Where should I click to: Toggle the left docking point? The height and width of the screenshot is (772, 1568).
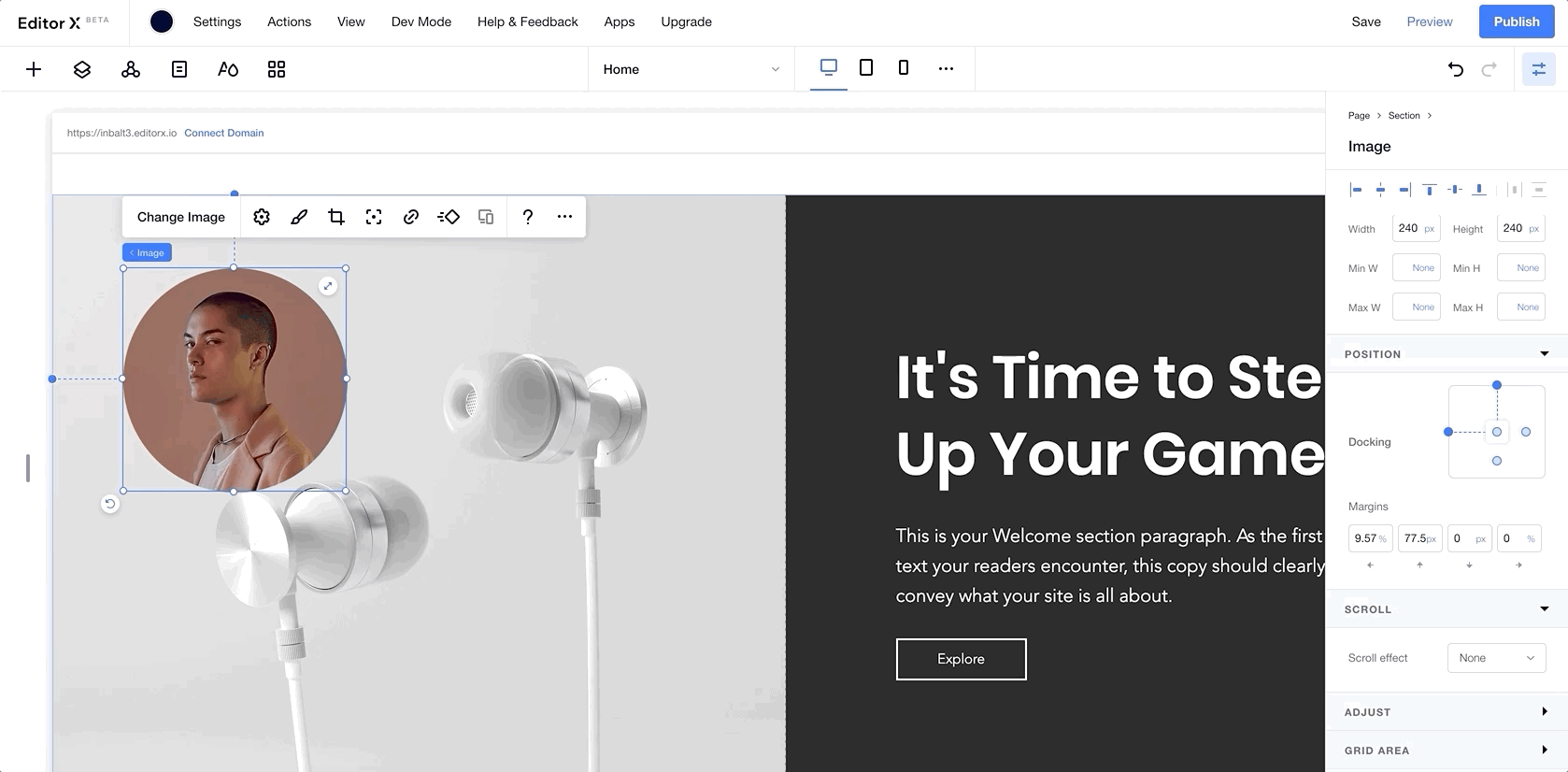tap(1448, 432)
